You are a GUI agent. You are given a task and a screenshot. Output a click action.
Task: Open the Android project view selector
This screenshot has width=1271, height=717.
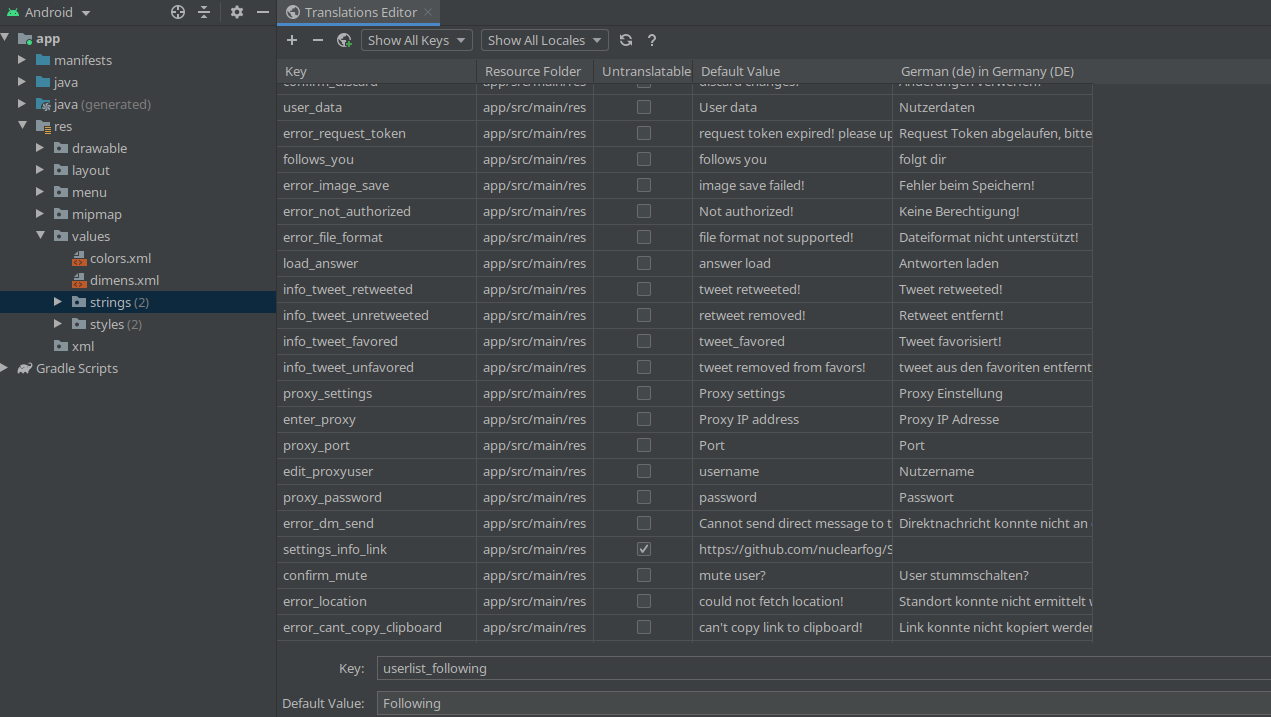49,12
